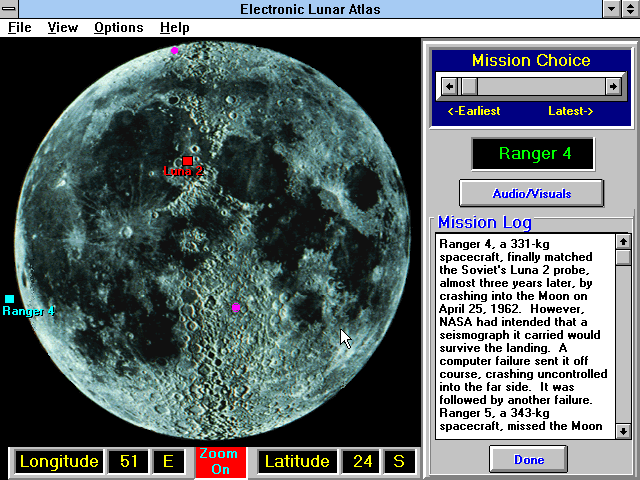The height and width of the screenshot is (480, 640).
Task: Click the '<-Earliest' label
Action: pos(474,111)
